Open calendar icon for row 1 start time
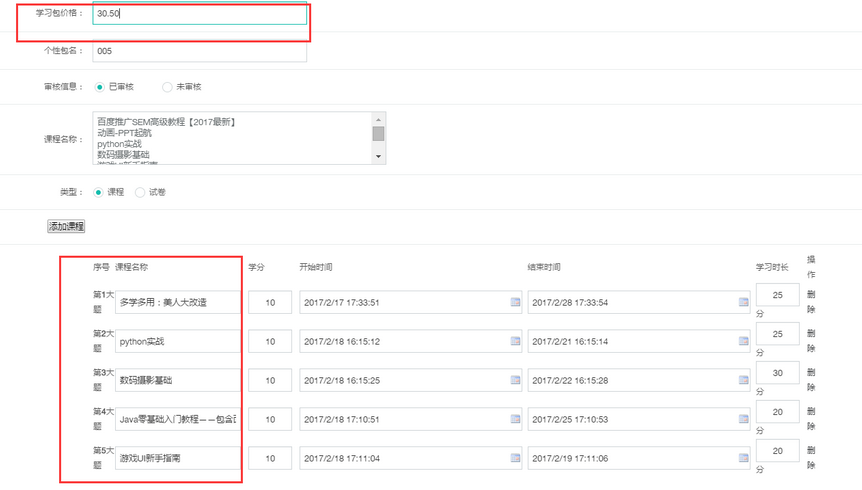The width and height of the screenshot is (862, 490). (x=515, y=302)
